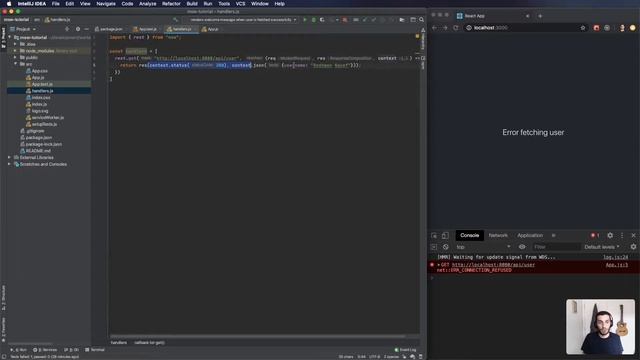Clear the DevTools console
Viewport: 640px width, 360px height.
[x=446, y=247]
